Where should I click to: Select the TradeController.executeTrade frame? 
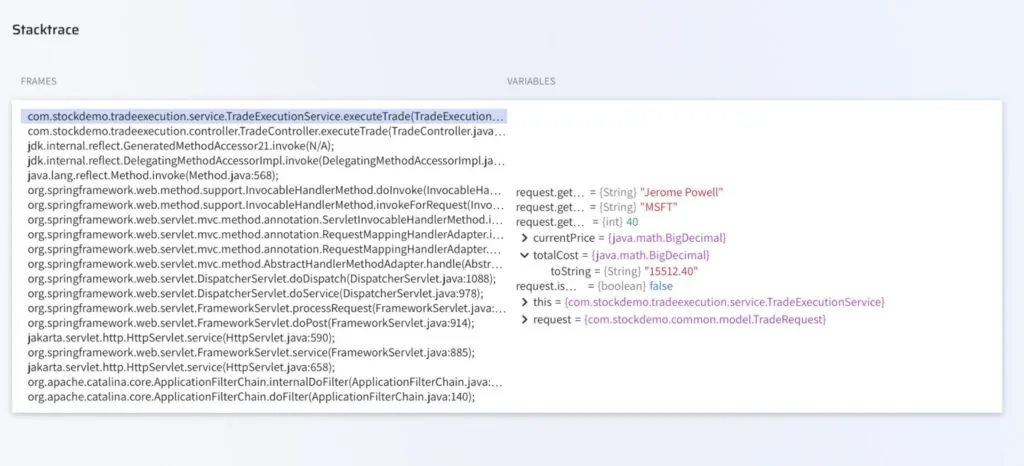click(266, 131)
